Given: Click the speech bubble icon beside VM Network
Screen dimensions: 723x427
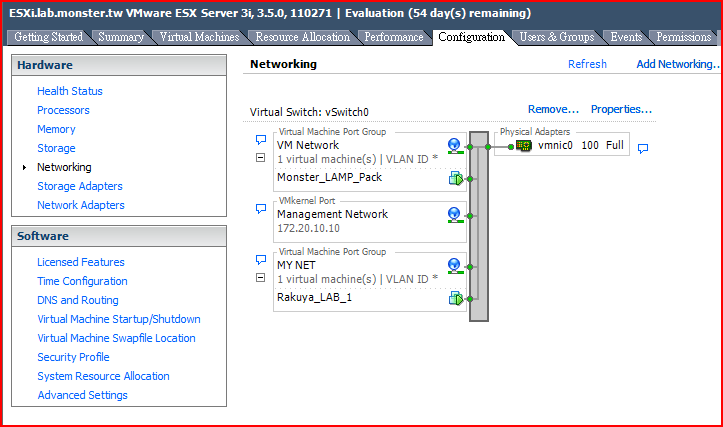Looking at the screenshot, I should tap(261, 140).
